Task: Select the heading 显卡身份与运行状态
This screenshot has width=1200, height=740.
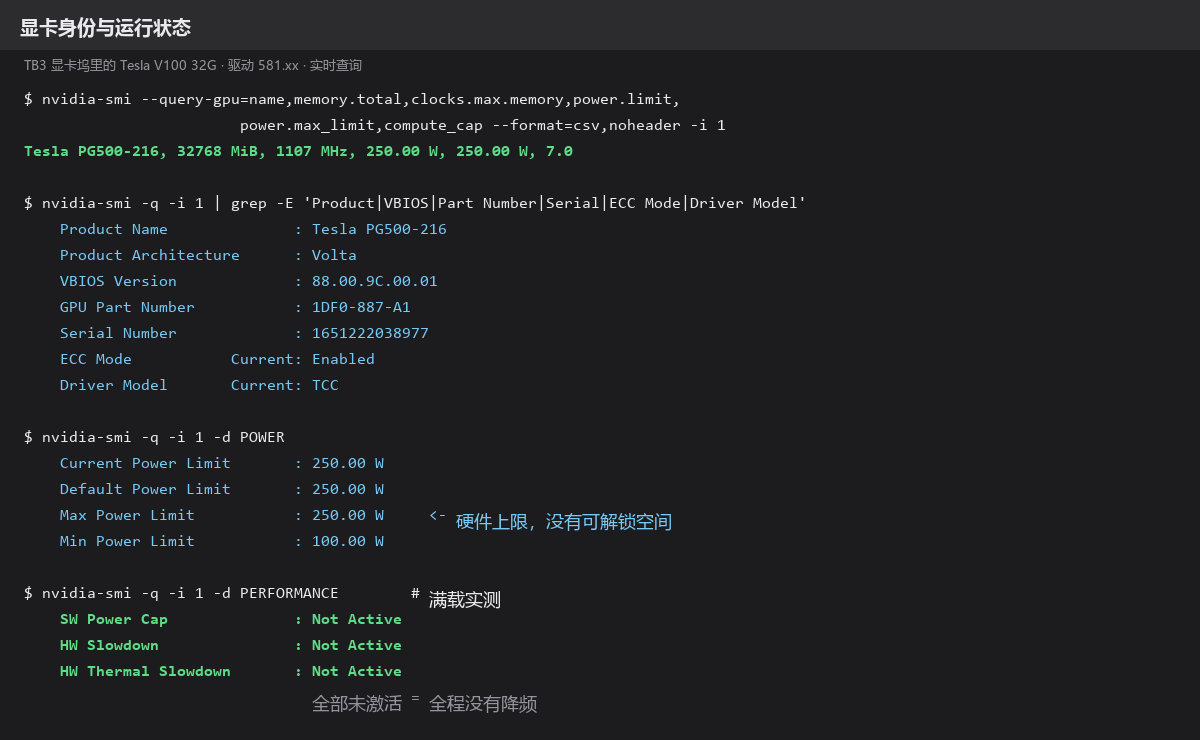Action: click(x=105, y=28)
